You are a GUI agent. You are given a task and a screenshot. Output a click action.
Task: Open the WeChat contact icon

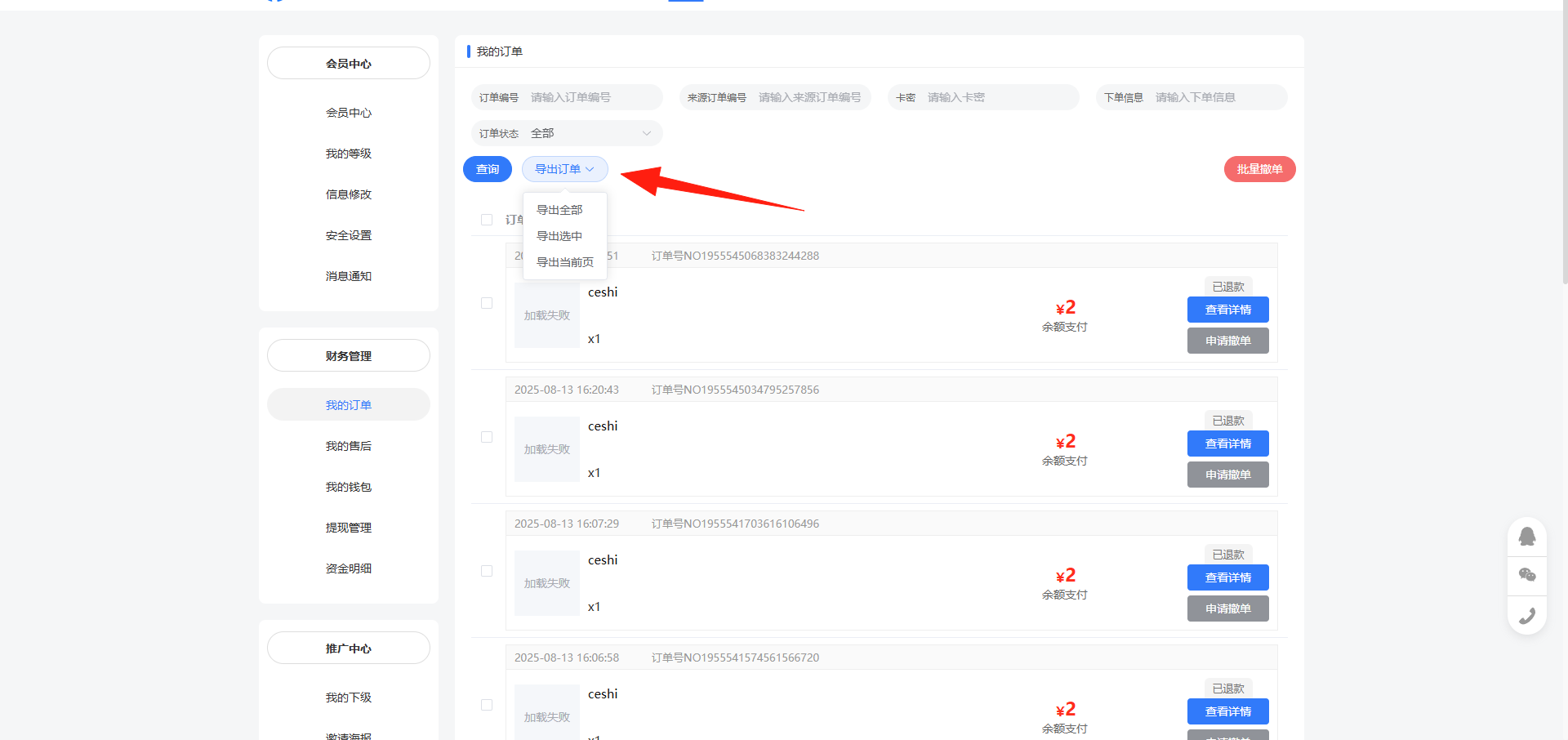click(x=1526, y=576)
